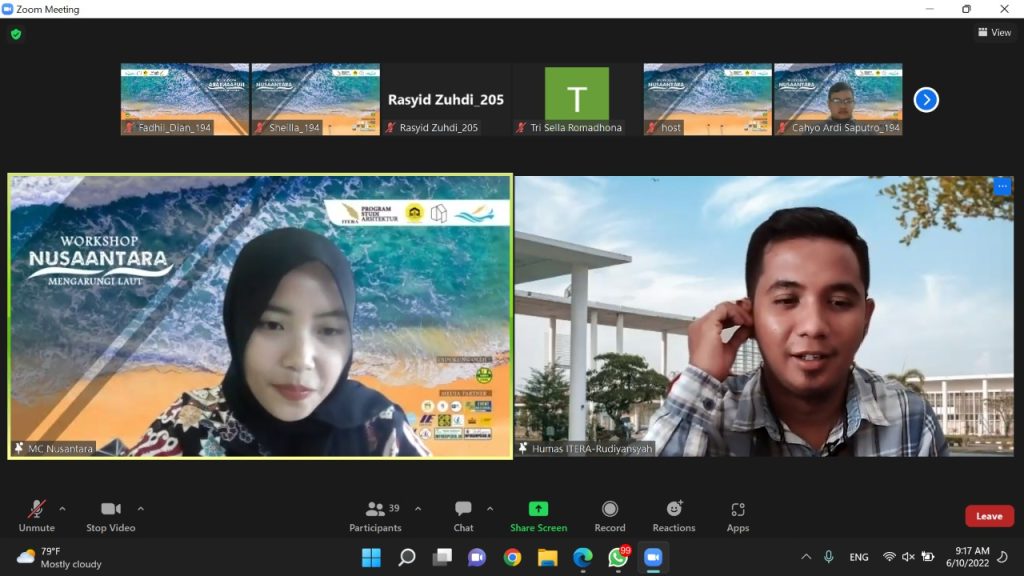Viewport: 1024px width, 576px height.
Task: Open WhatsApp from the taskbar
Action: point(618,558)
